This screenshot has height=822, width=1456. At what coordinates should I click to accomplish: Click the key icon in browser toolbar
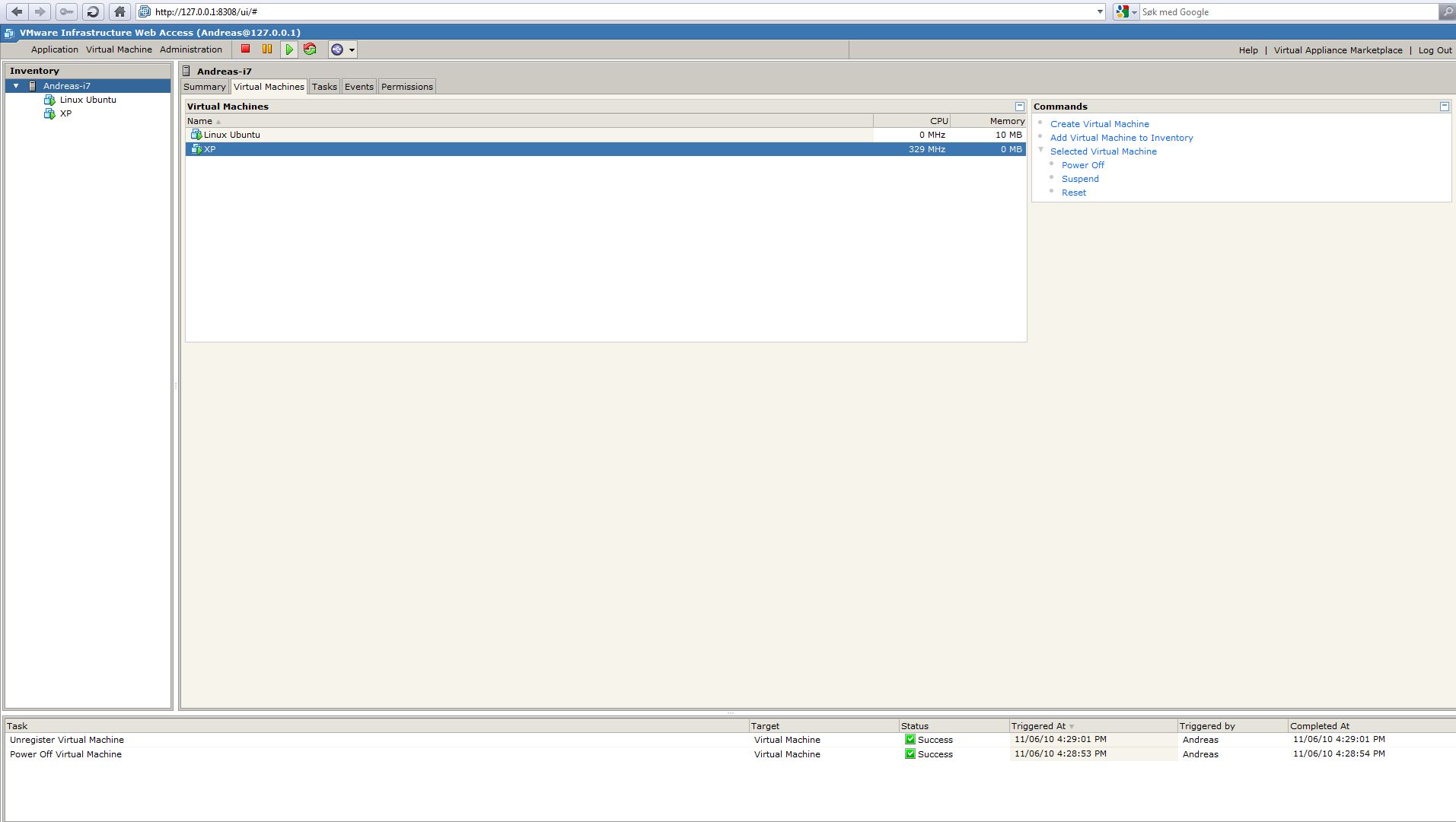click(x=66, y=11)
